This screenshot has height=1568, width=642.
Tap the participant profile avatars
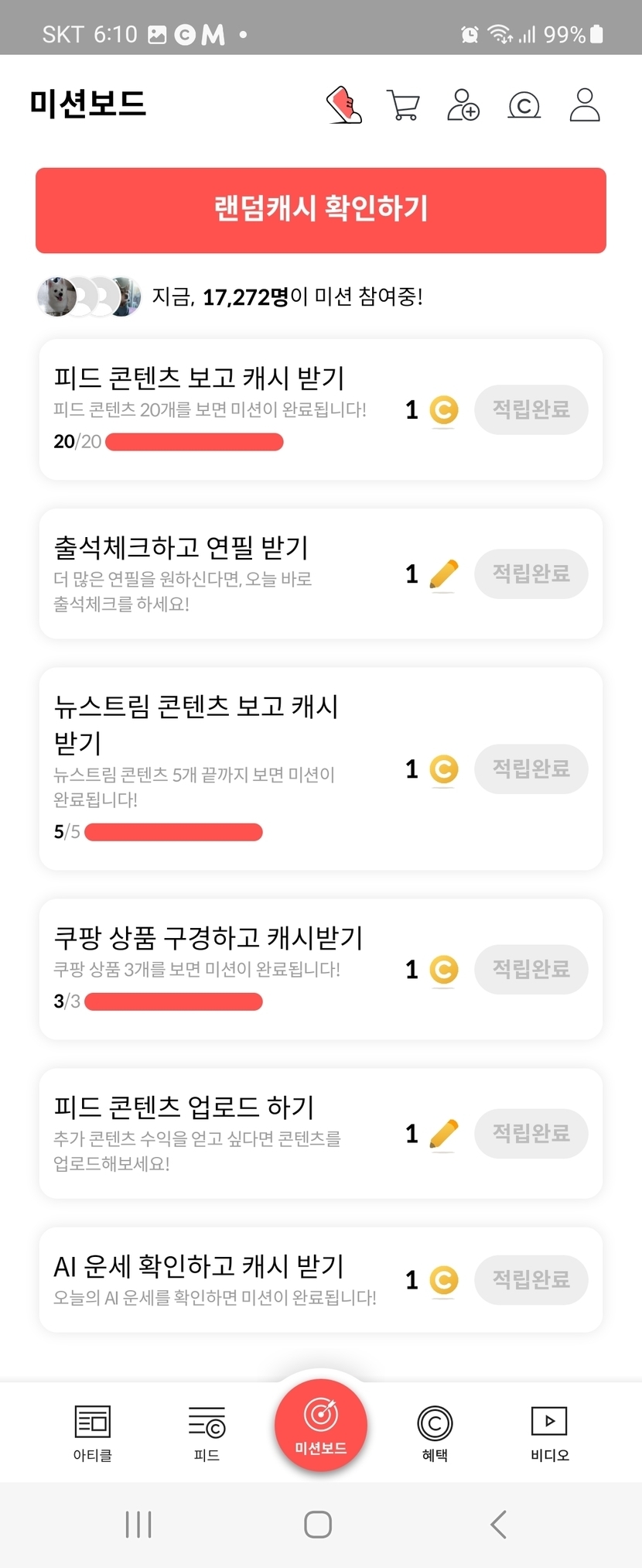pos(89,296)
